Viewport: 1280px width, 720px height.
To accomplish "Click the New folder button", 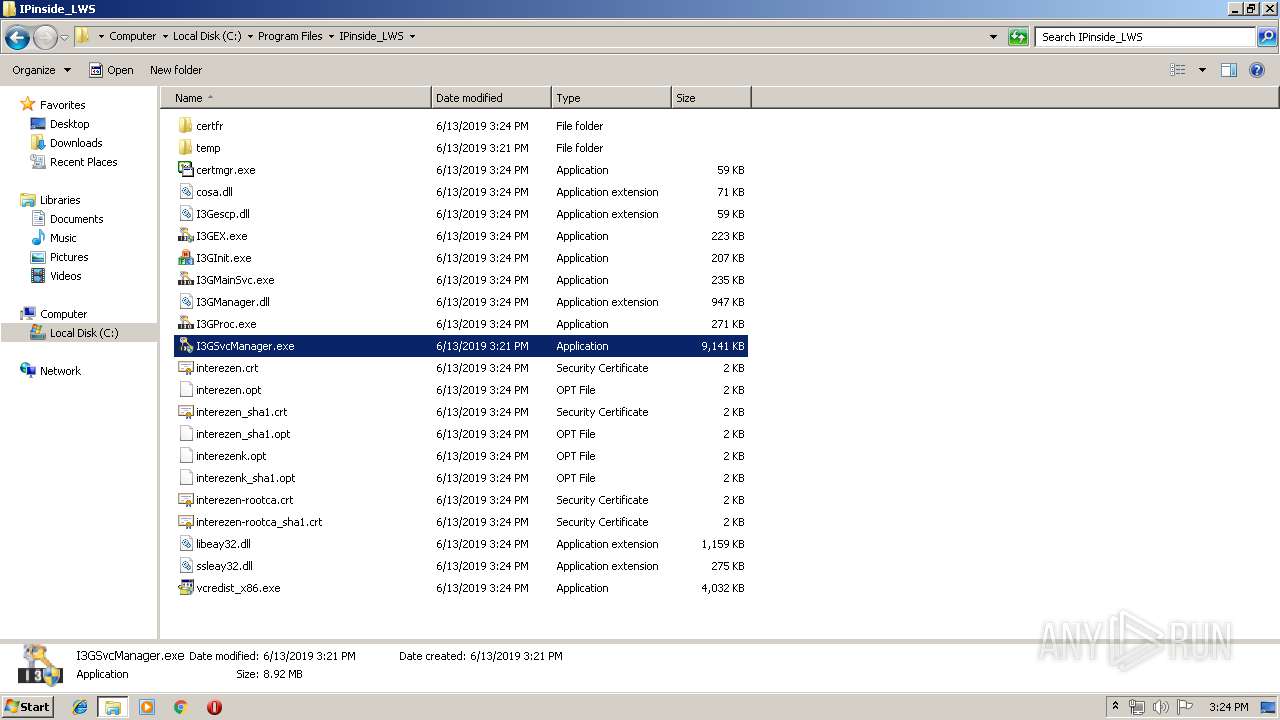I will tap(176, 70).
